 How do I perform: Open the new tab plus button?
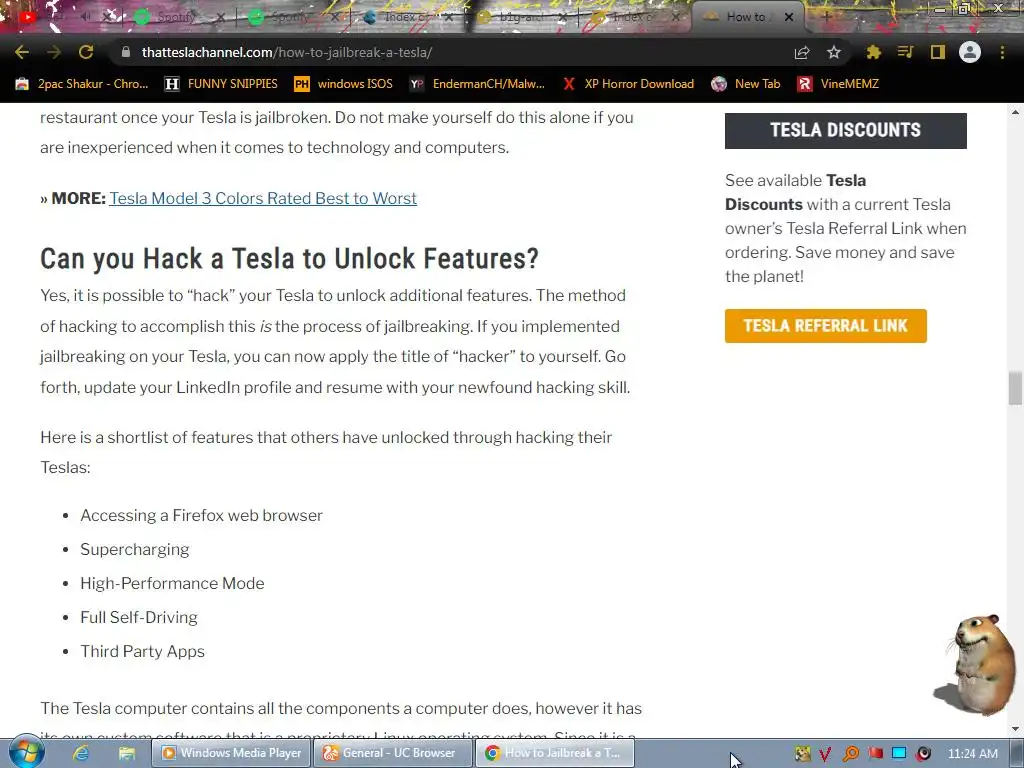(825, 17)
